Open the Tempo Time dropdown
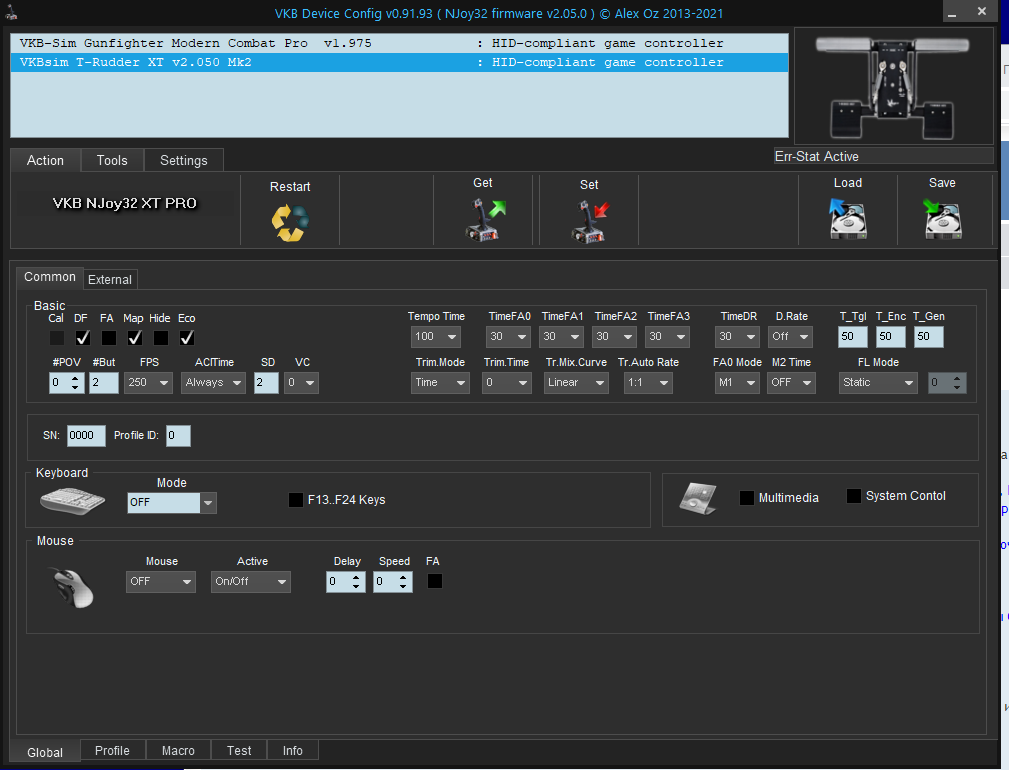Screen dimensions: 1009x770 tap(436, 336)
